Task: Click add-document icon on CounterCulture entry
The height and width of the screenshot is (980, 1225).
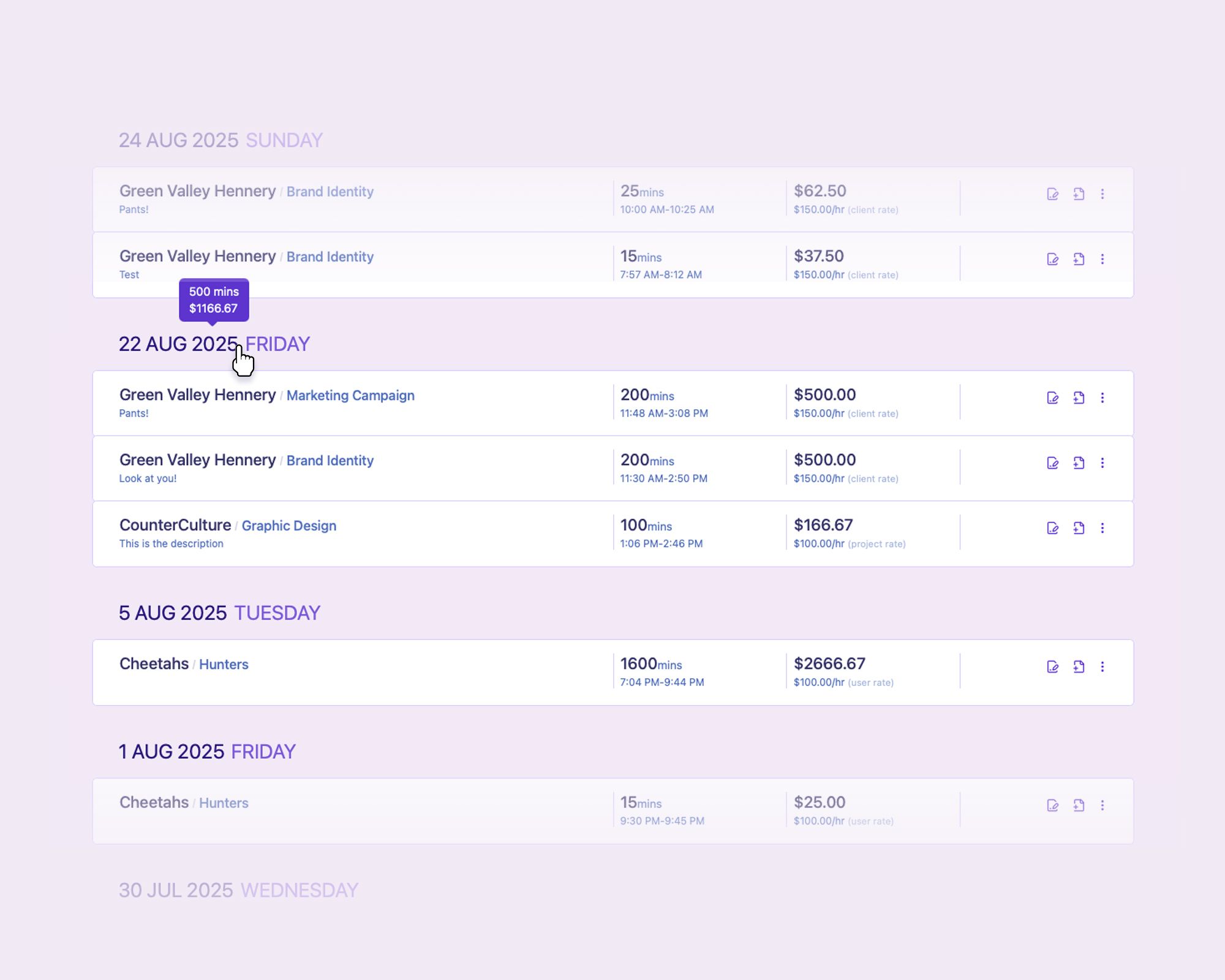Action: (1079, 528)
